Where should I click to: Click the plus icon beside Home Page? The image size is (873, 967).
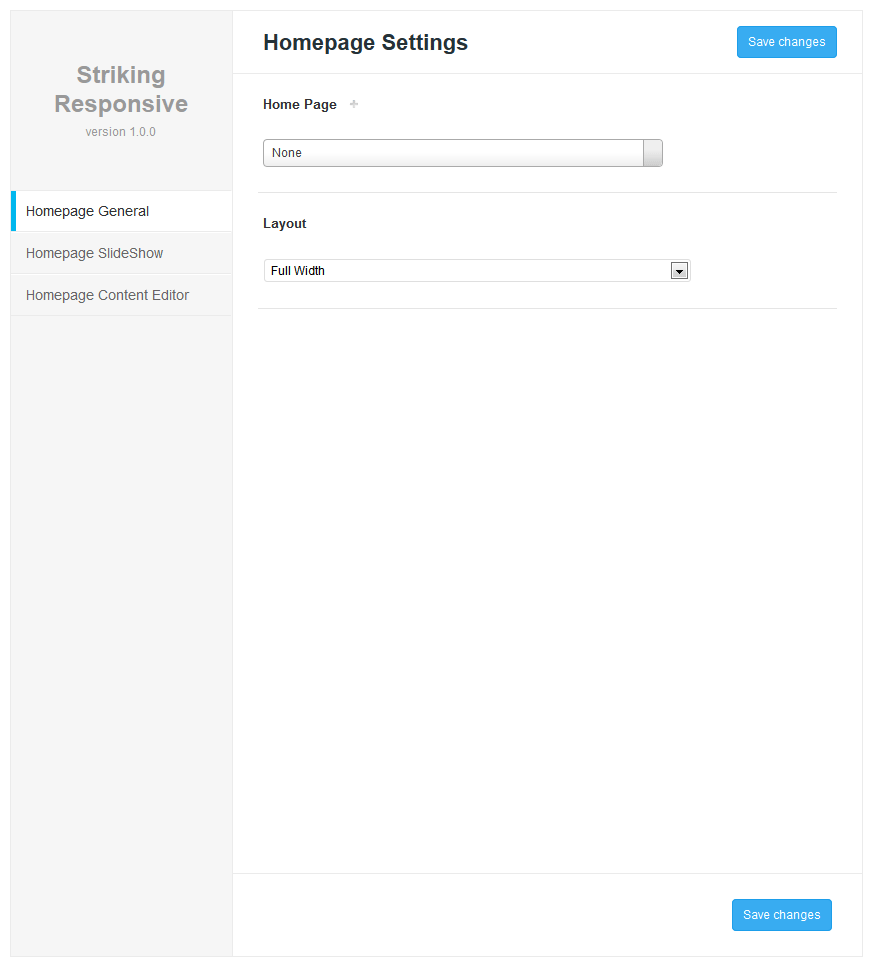[x=354, y=104]
